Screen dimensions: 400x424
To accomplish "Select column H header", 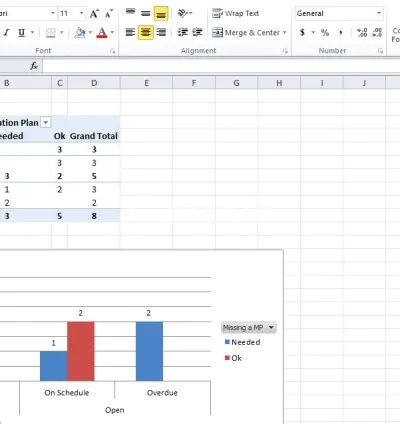I will click(x=279, y=83).
